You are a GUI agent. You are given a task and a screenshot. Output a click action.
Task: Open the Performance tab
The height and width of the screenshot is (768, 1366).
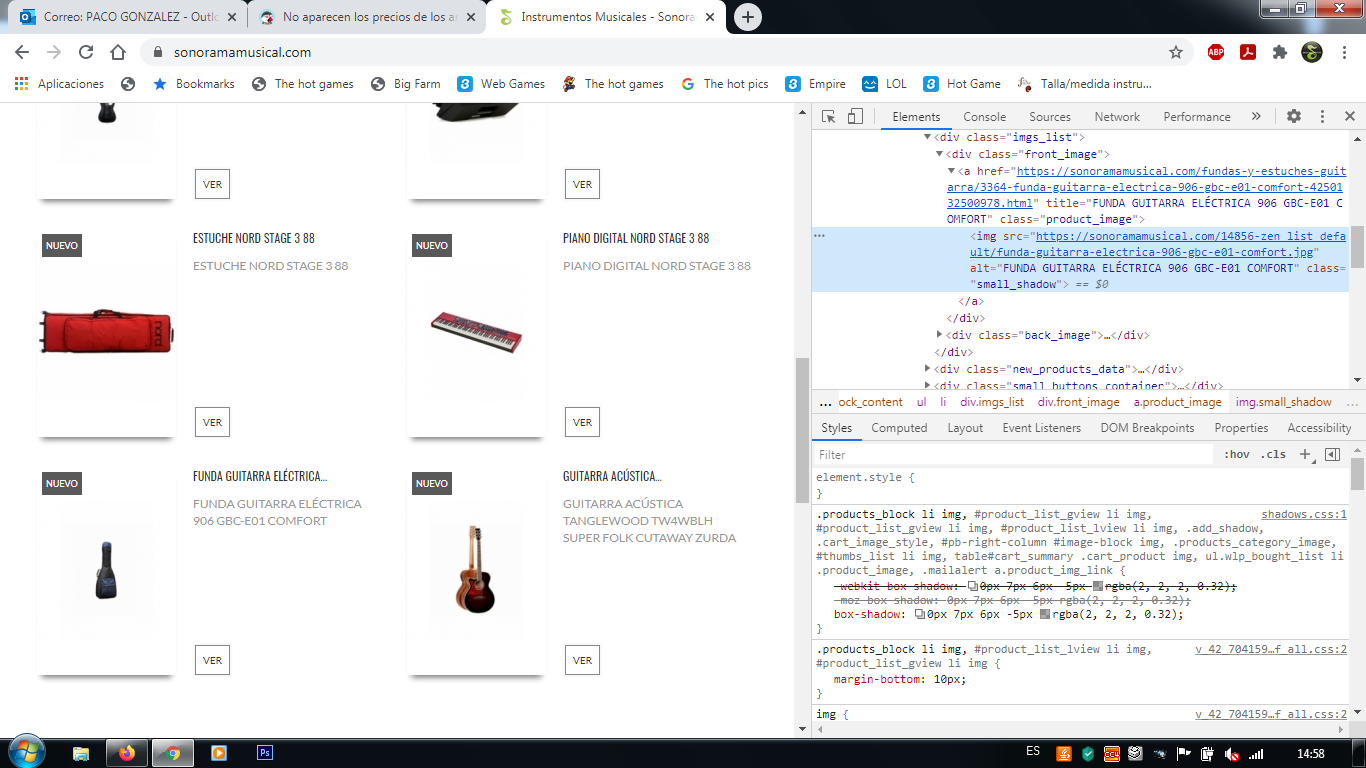click(x=1197, y=117)
